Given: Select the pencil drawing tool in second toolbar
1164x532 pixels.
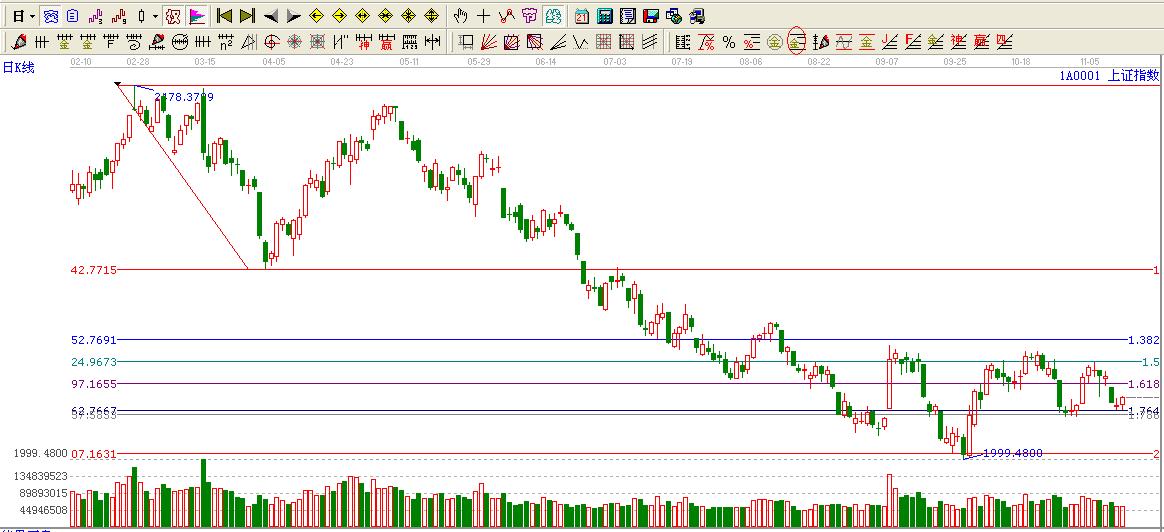Looking at the screenshot, I should click(18, 42).
